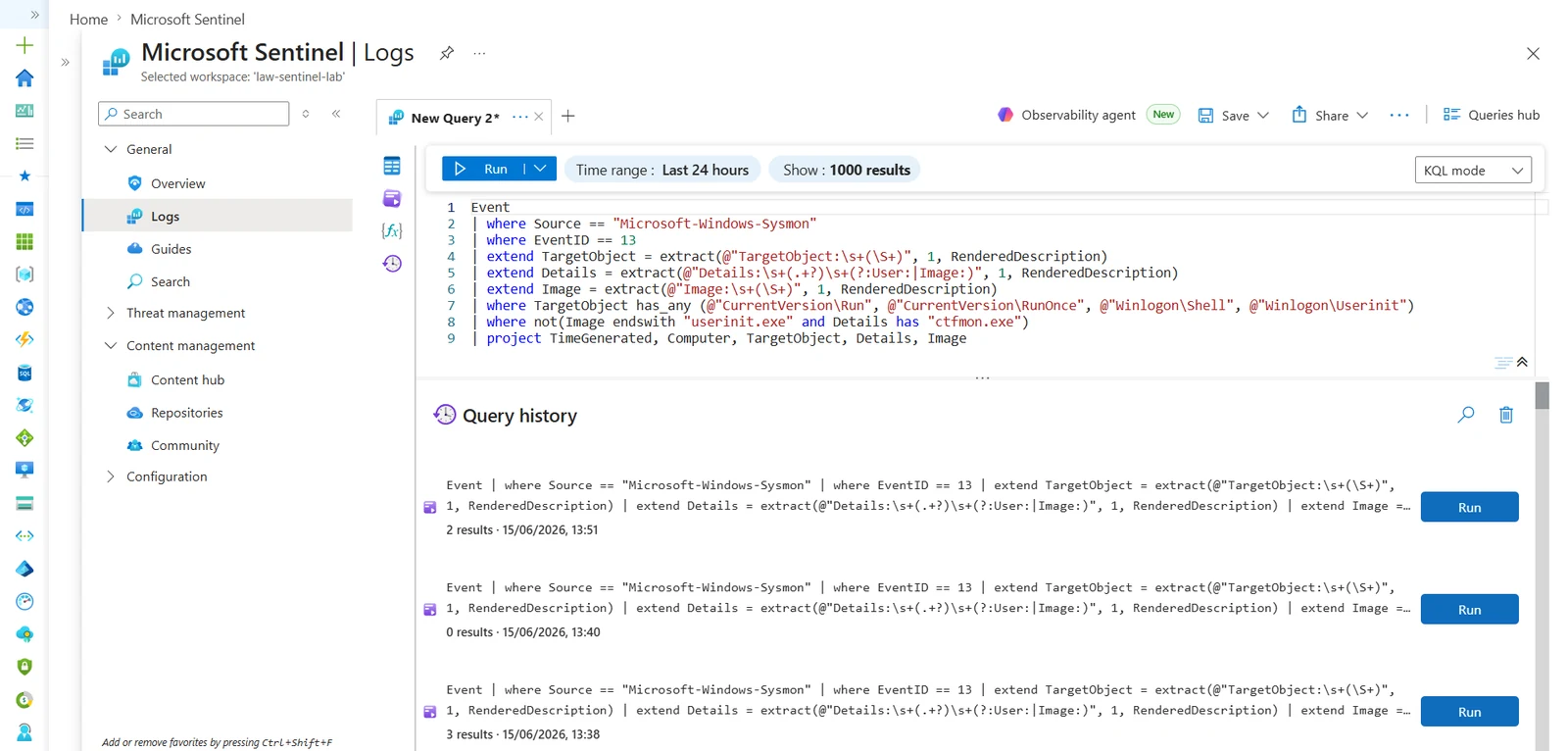Open the Query history pane icon
Screen dimensions: 1568x751
tap(392, 263)
